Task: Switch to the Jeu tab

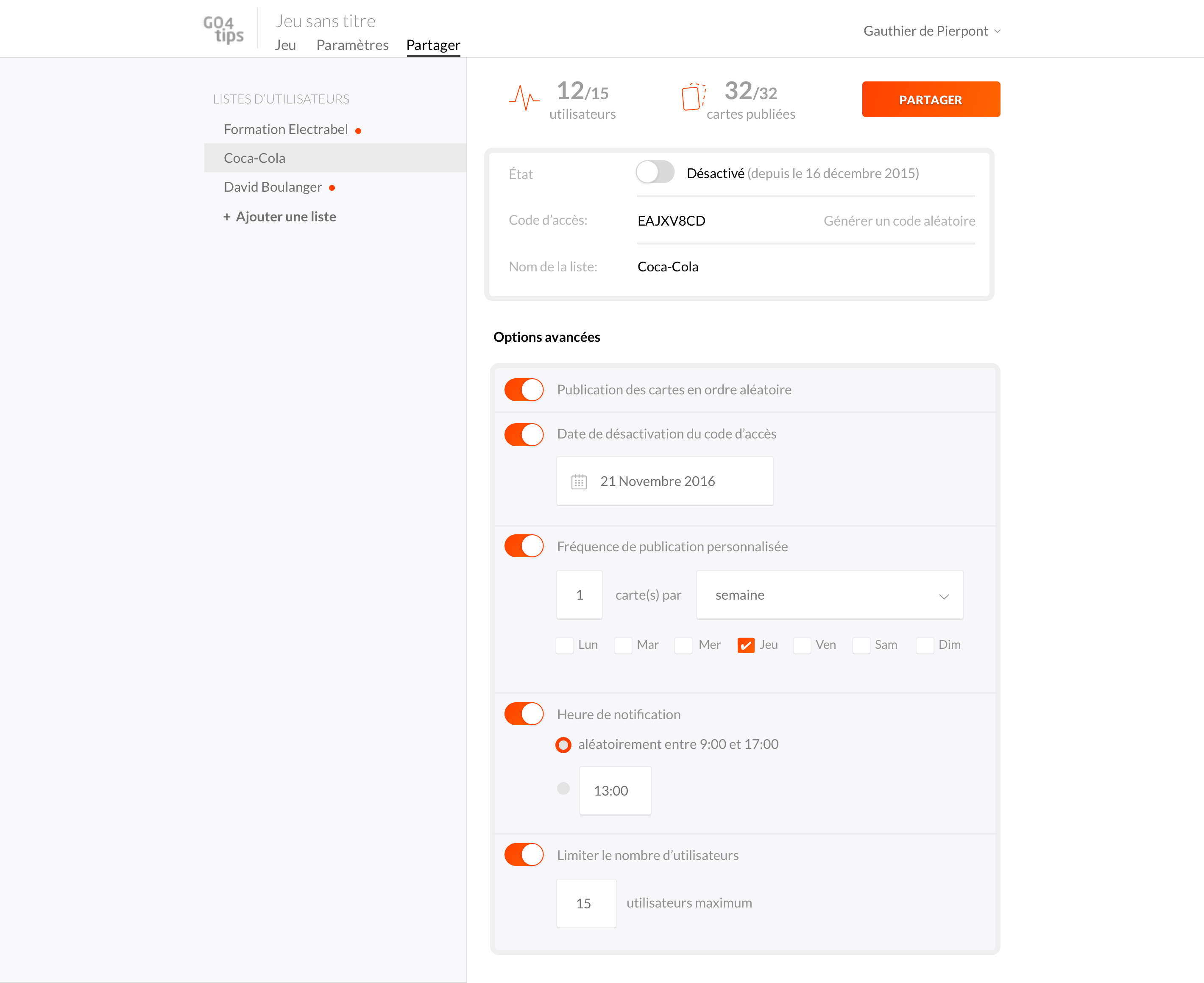Action: point(285,45)
